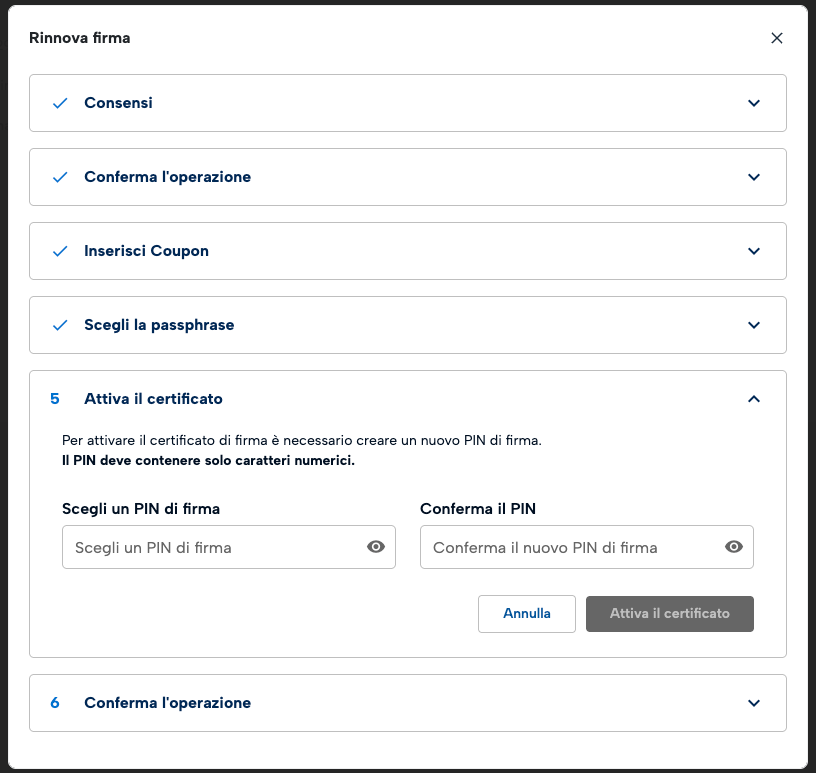Select the Consensi step title
The image size is (816, 773).
118,103
